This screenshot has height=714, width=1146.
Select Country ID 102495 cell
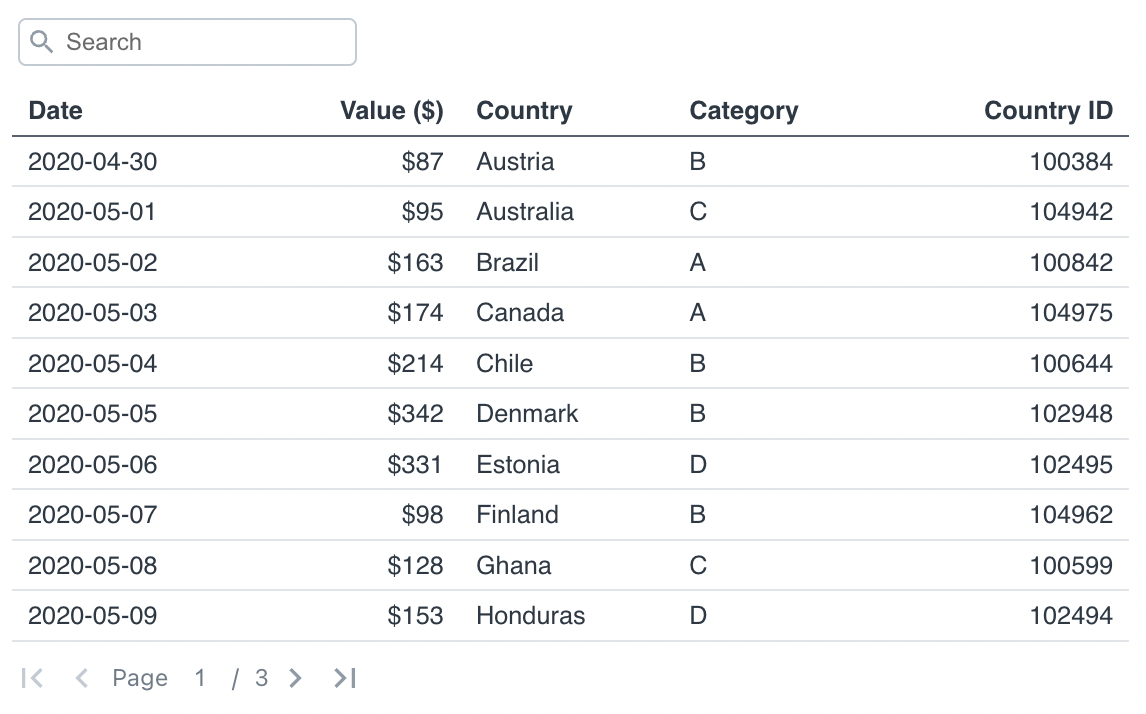tap(1070, 464)
